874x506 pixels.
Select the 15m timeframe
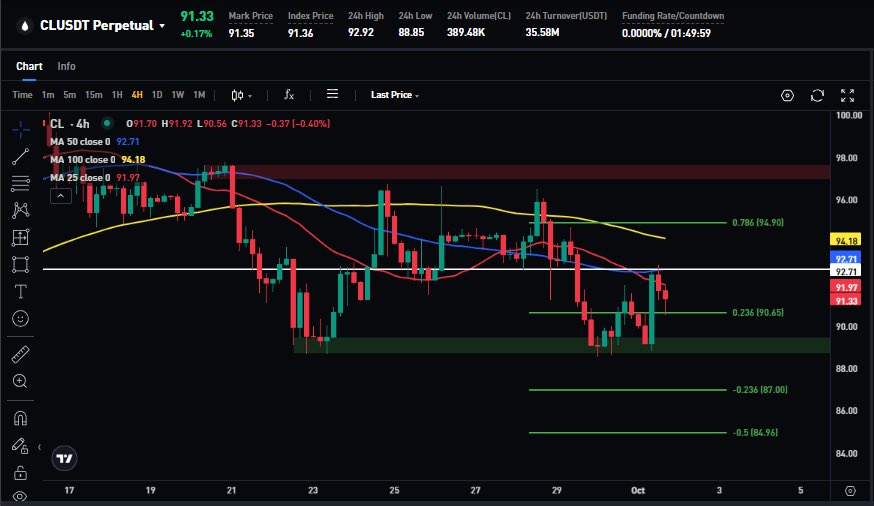tap(94, 95)
